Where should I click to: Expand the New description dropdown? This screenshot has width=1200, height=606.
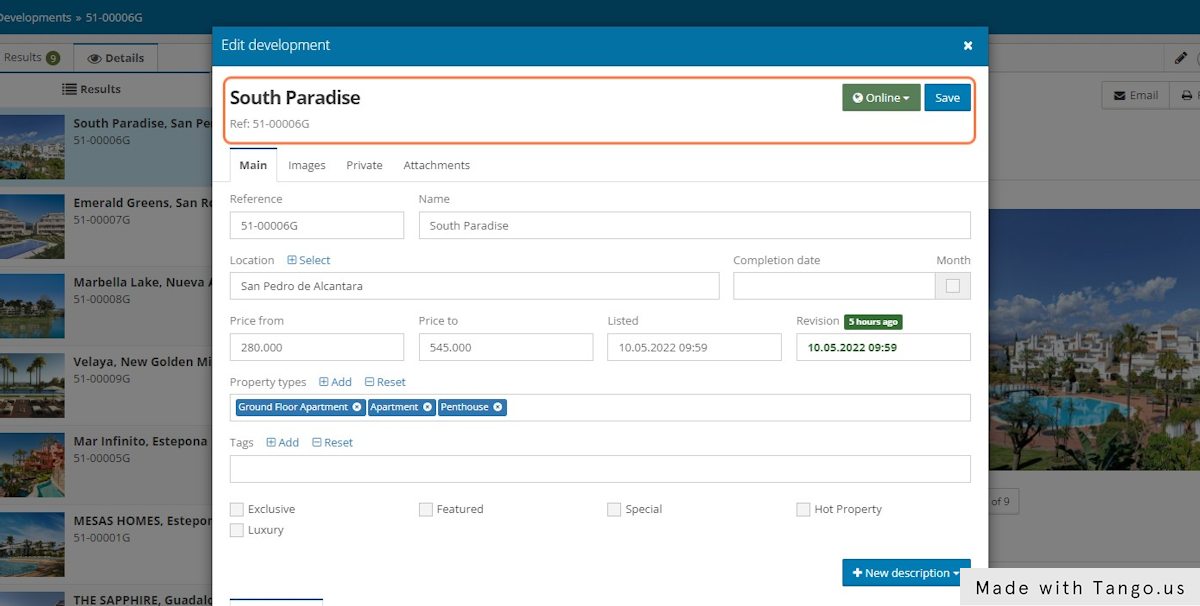tap(905, 573)
